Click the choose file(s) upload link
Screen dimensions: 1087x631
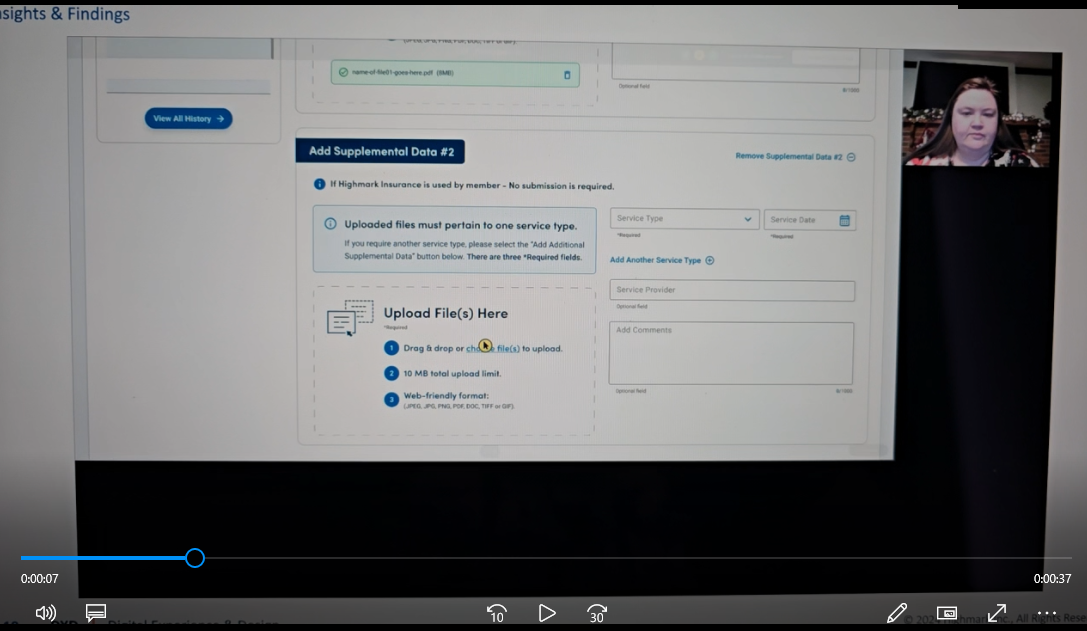(x=493, y=349)
